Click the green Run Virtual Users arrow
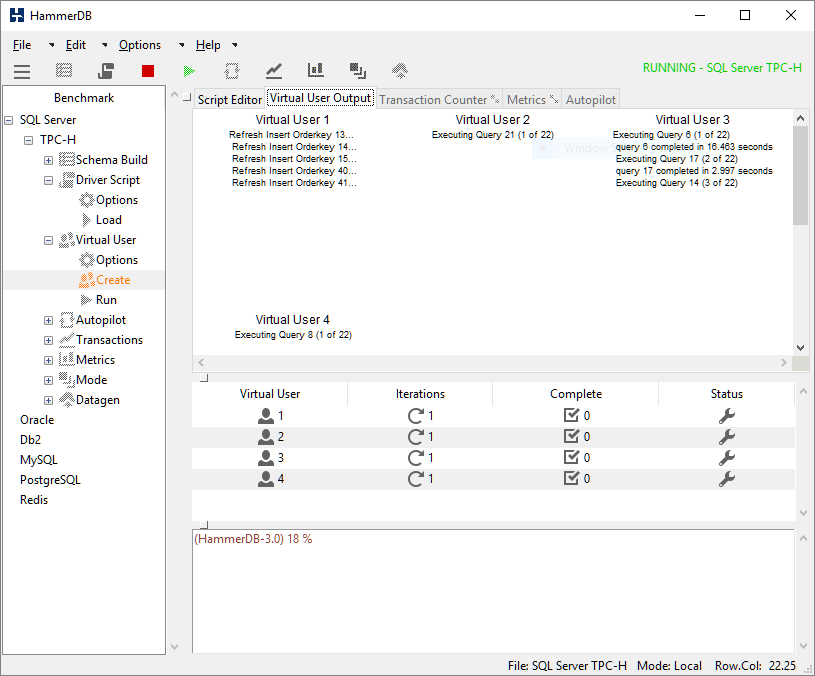Viewport: 815px width, 676px height. coord(190,71)
